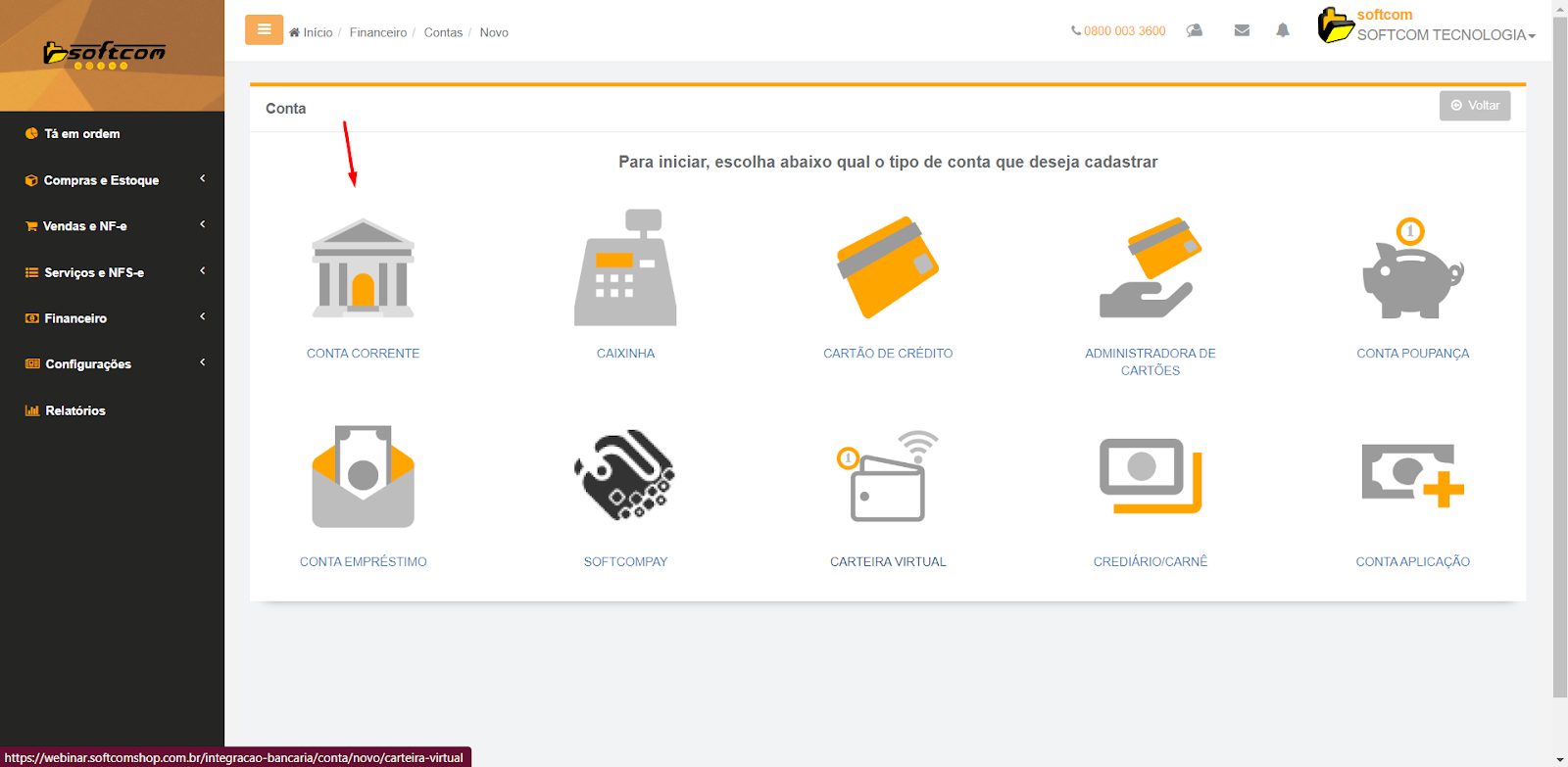Open the SOFTCOM TECNOLOGIA user dropdown
This screenshot has height=767, width=1568.
click(x=1445, y=34)
